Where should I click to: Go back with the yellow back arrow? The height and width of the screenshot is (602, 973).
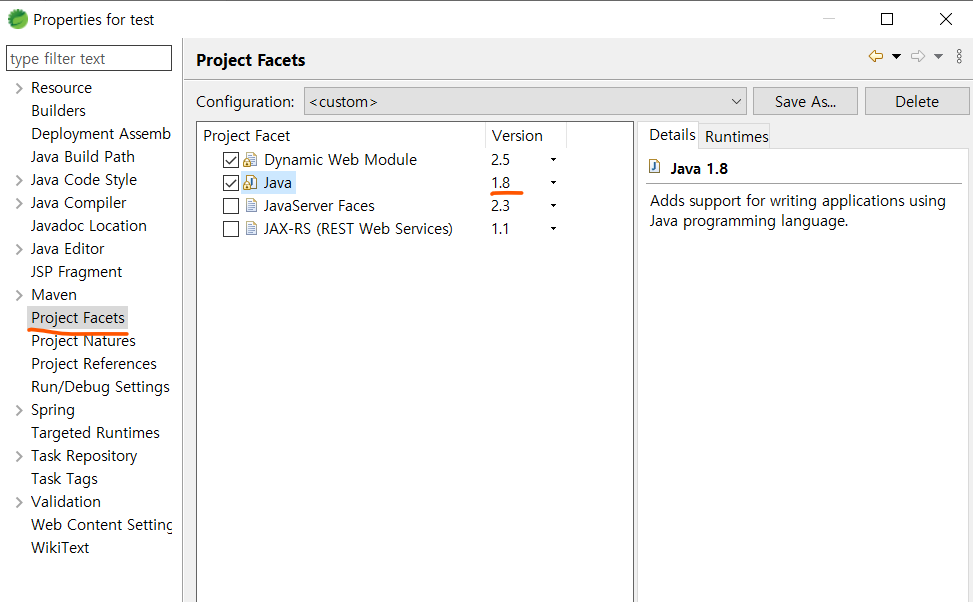coord(876,56)
